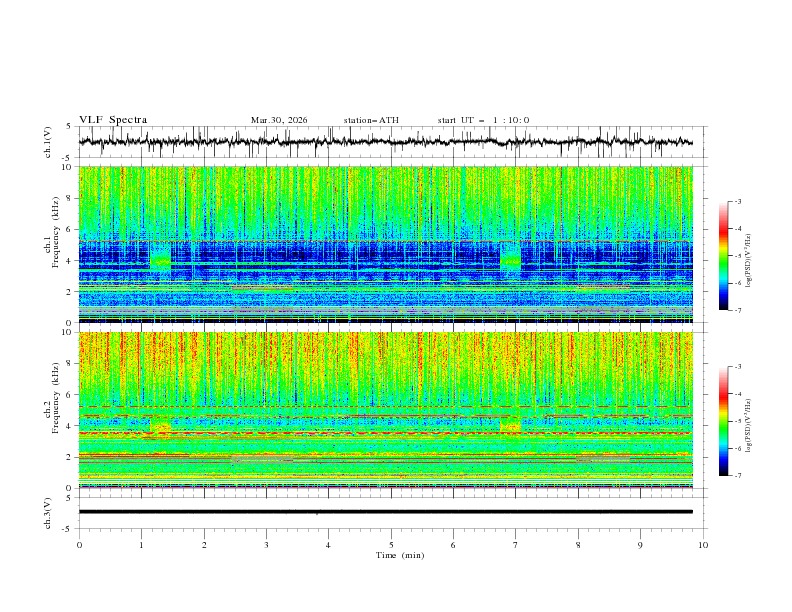Click the ch.1 voltage waveform trace
This screenshot has width=792, height=612.
385,142
